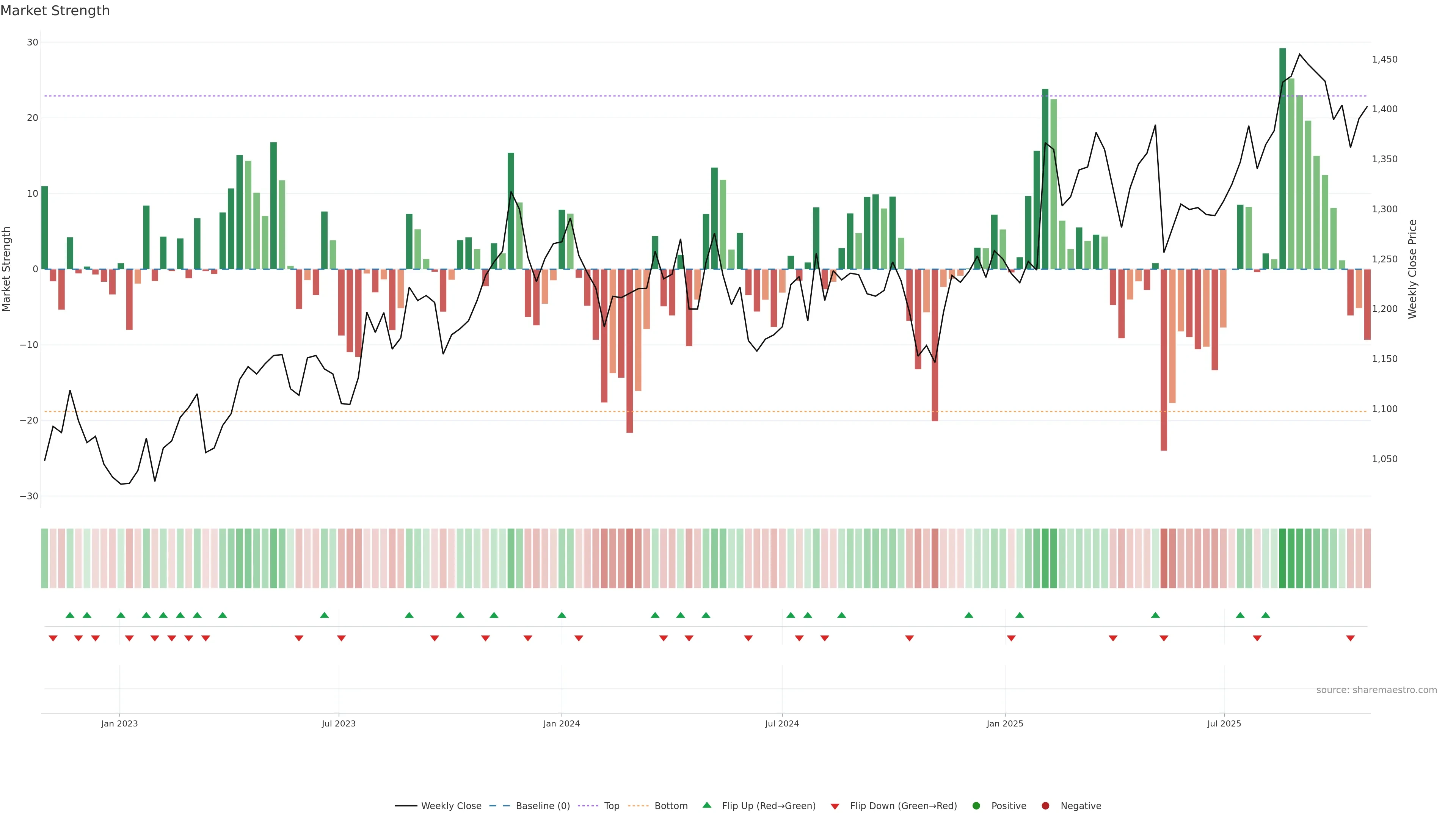Click the last green flip-up triangle marker
1456x819 pixels.
point(1266,615)
